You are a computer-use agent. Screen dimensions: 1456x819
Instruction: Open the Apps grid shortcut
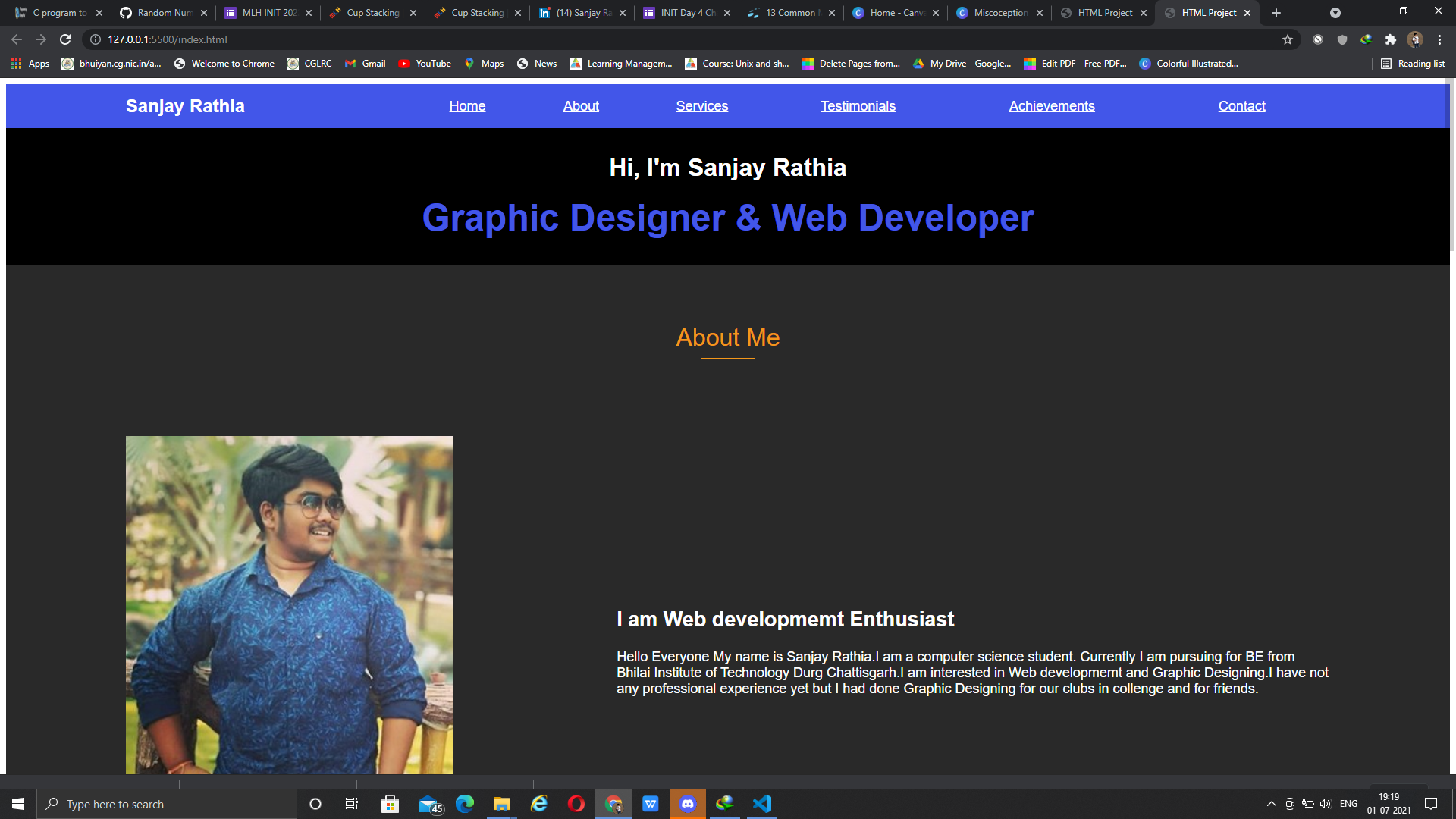pos(30,64)
